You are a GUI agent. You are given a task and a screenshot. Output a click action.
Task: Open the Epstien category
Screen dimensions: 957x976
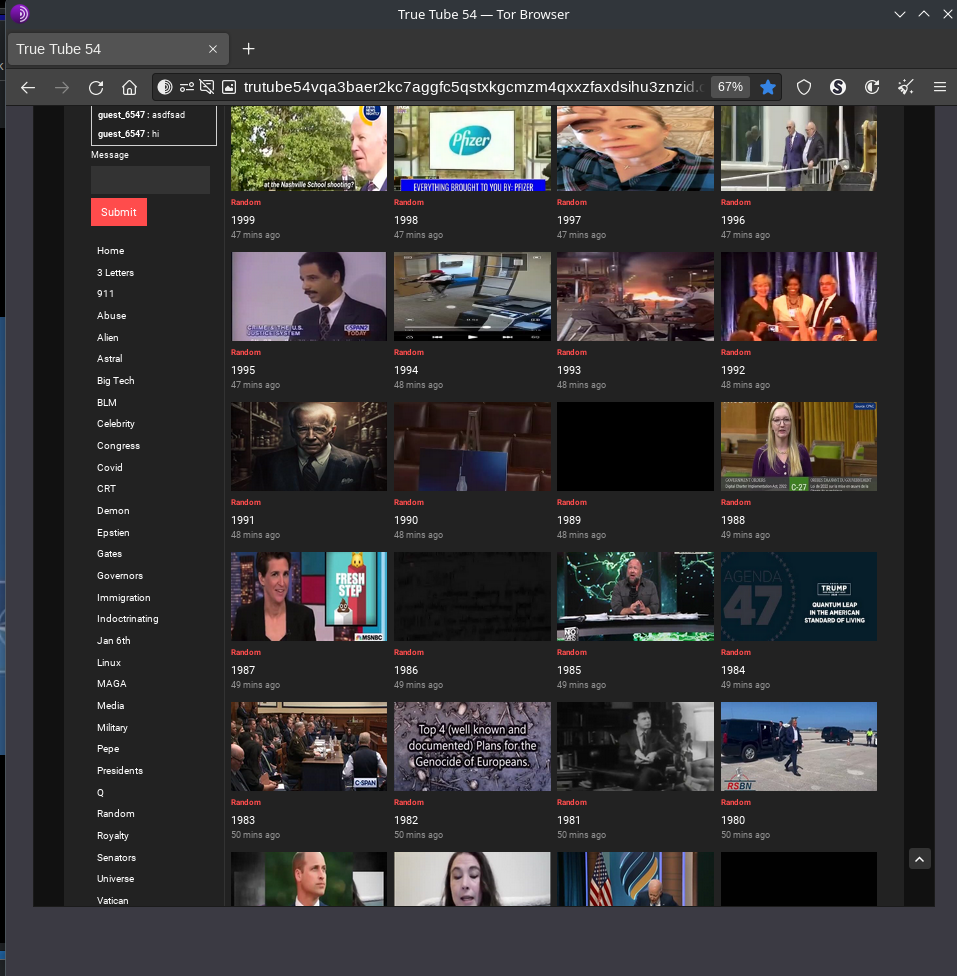pos(113,533)
